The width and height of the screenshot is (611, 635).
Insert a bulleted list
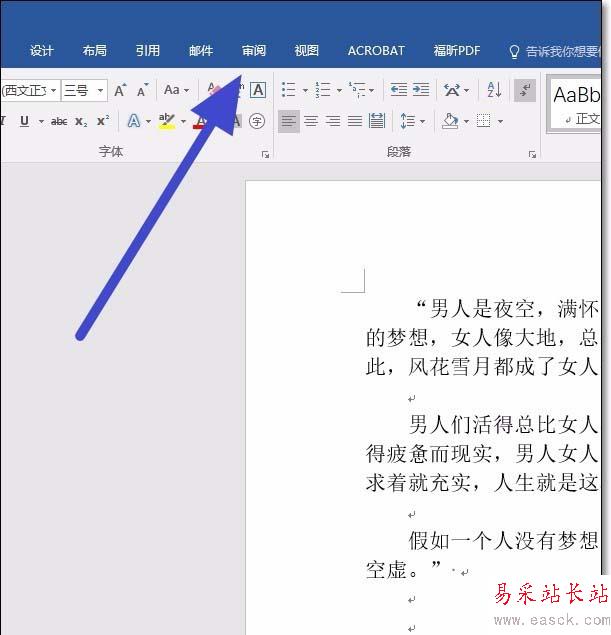tap(288, 89)
